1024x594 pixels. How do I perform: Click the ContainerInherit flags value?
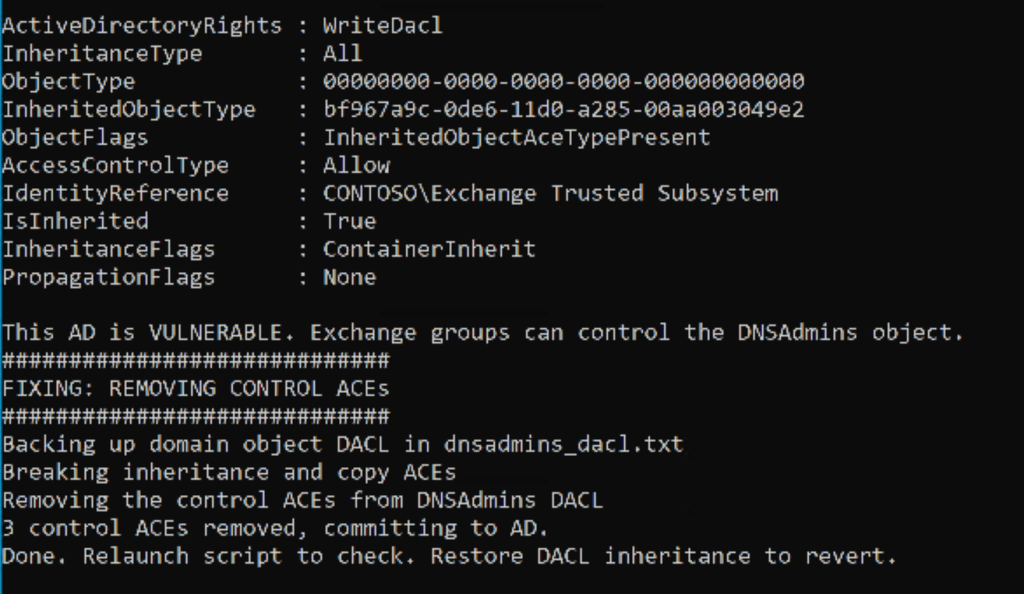point(429,249)
